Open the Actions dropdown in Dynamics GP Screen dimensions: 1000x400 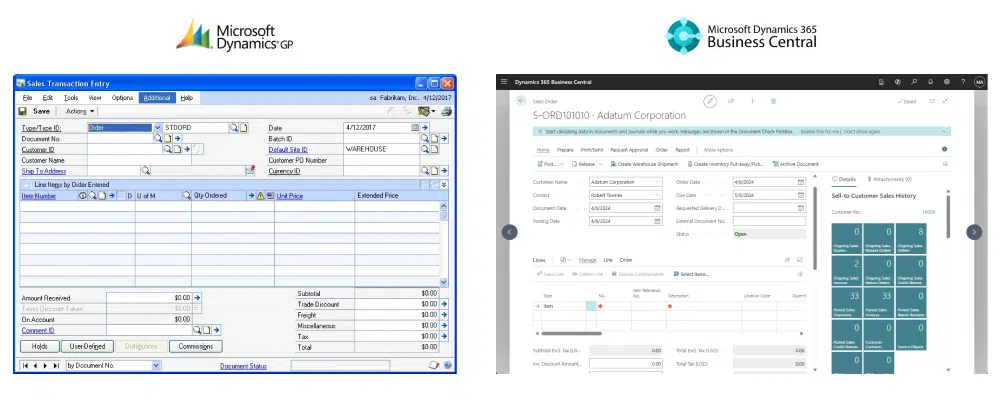click(x=80, y=111)
